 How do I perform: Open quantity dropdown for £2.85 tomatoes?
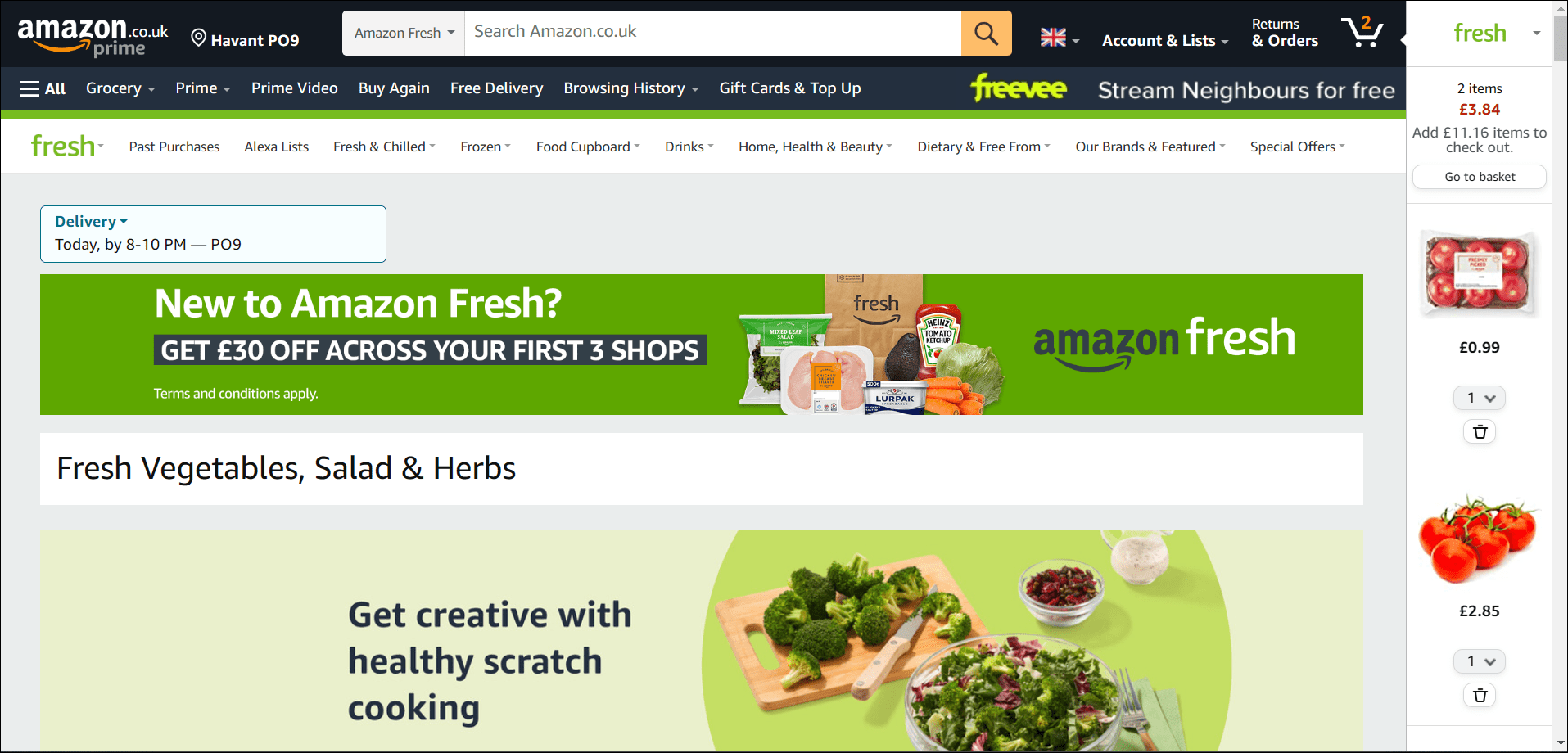[1480, 661]
